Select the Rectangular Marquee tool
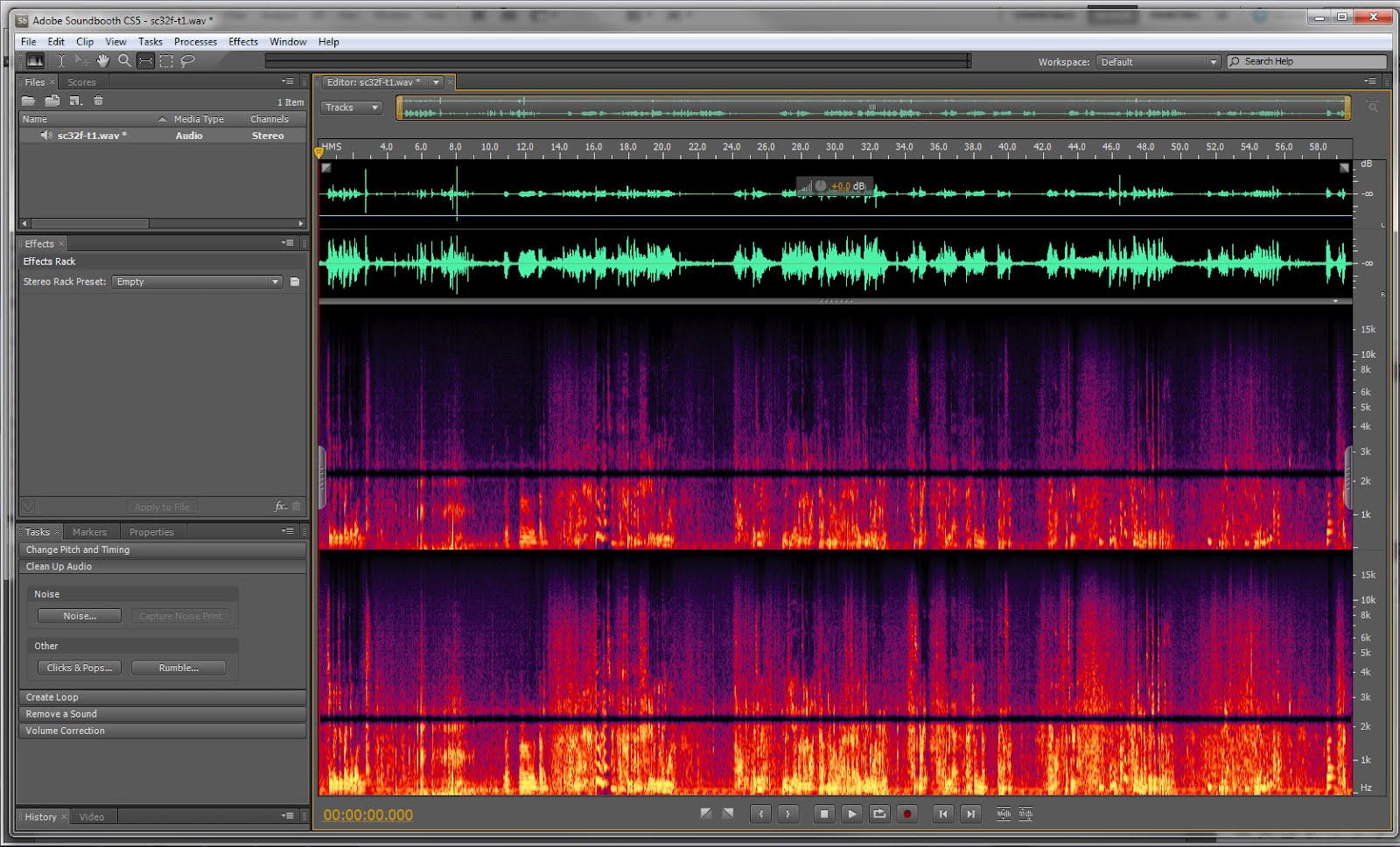Screen dimensions: 1400x847 166,60
